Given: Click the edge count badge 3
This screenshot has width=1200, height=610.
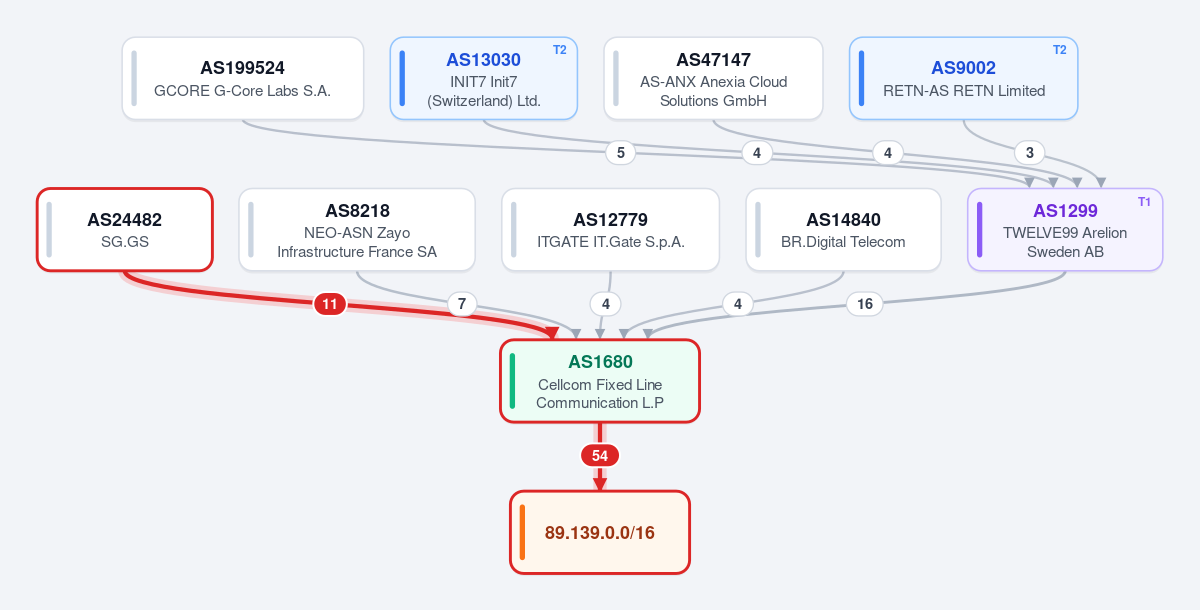Looking at the screenshot, I should click(1029, 153).
